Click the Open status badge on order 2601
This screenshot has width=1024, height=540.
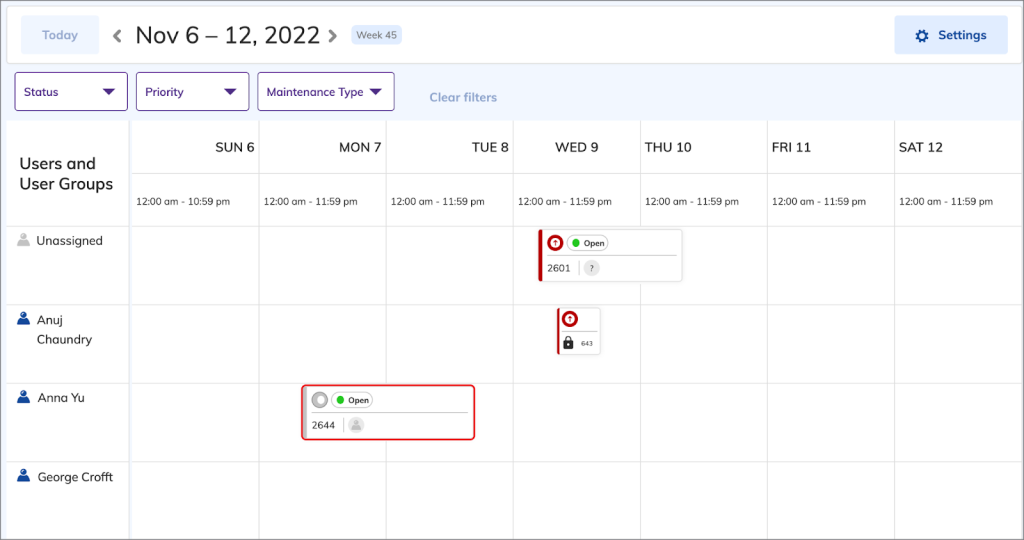(588, 243)
